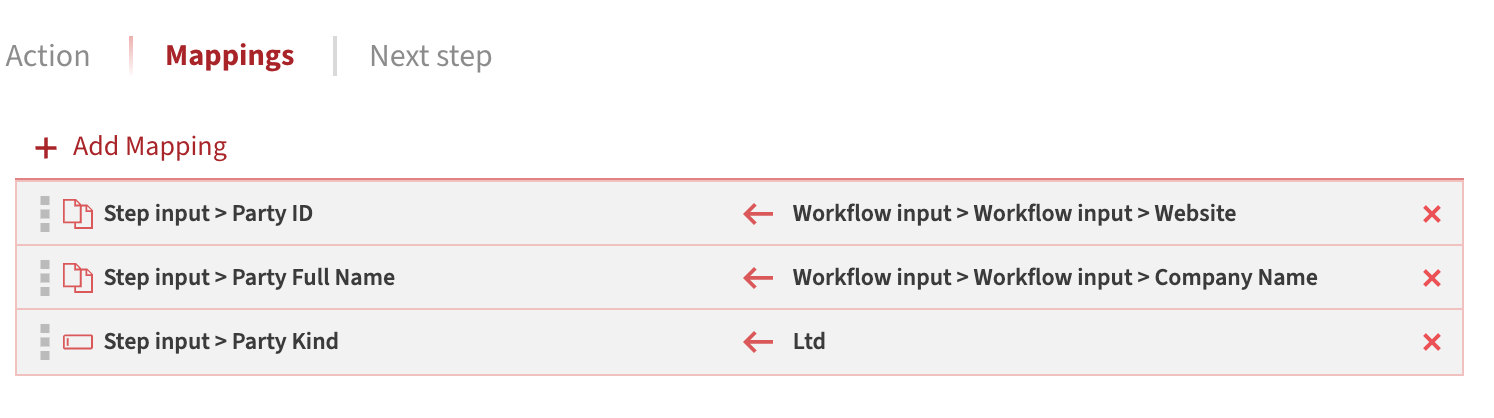The width and height of the screenshot is (1494, 418).
Task: Click the arrow icon in Party Full Name row
Action: pyautogui.click(x=758, y=278)
